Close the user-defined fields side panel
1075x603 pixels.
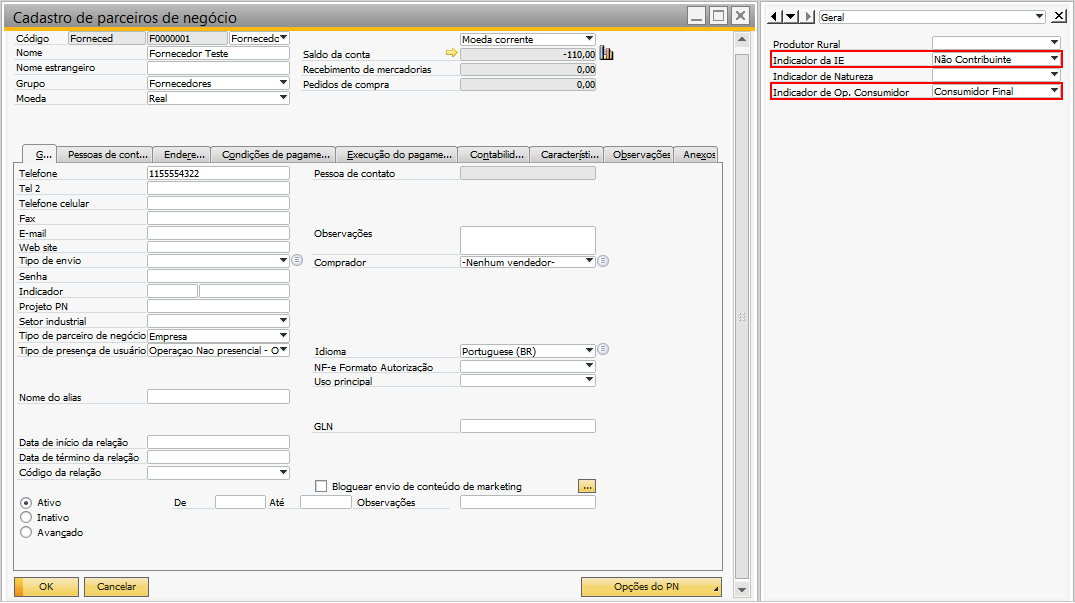1059,16
